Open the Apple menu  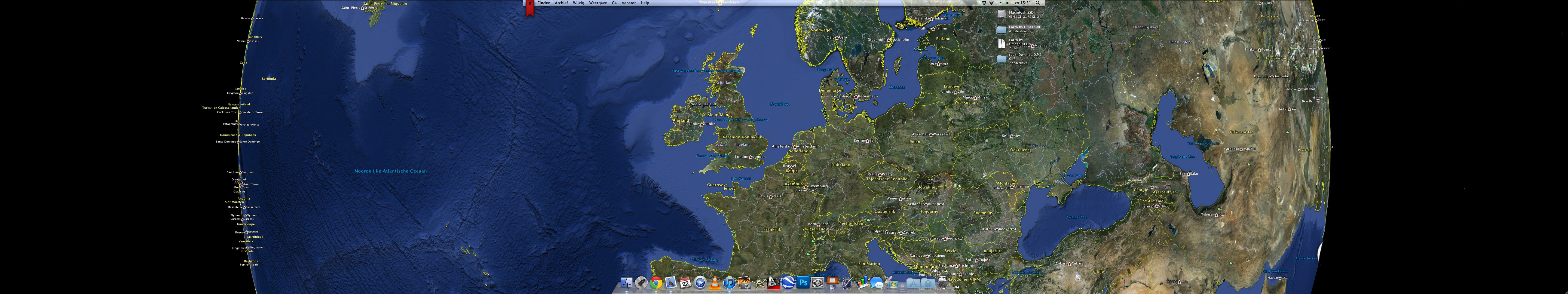point(530,2)
